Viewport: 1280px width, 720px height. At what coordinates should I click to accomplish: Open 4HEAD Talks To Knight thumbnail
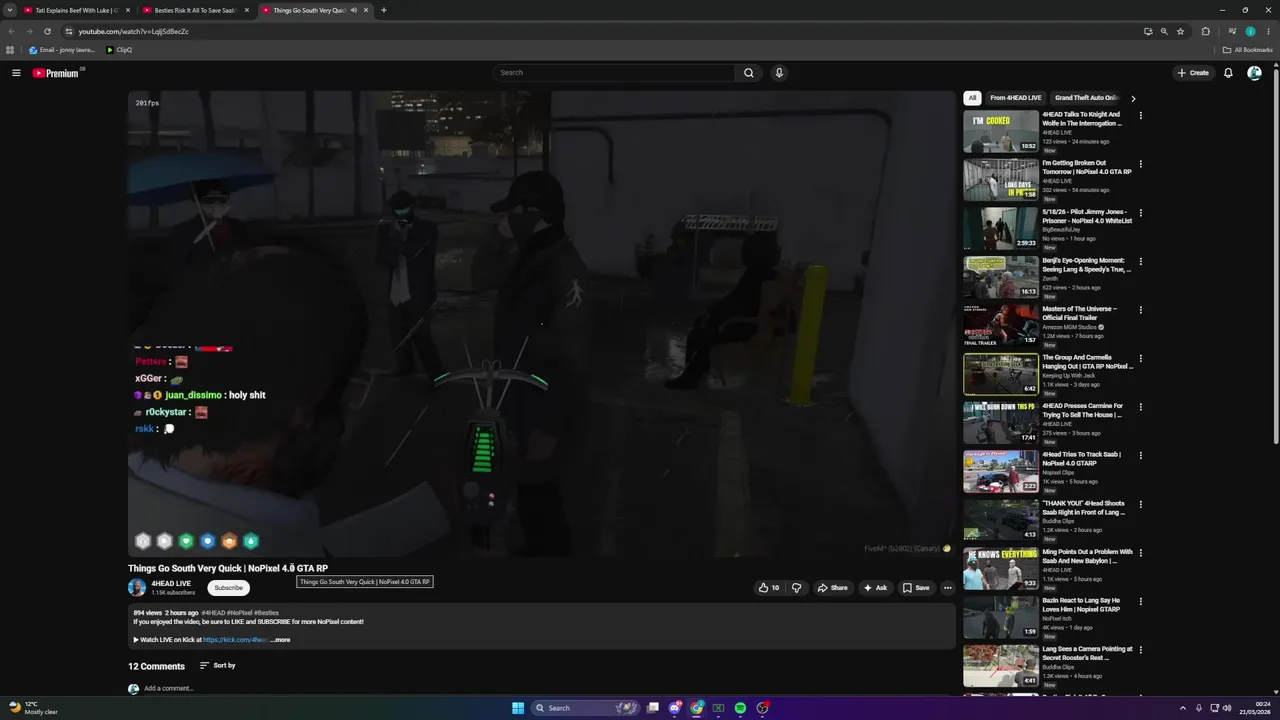tap(1001, 131)
